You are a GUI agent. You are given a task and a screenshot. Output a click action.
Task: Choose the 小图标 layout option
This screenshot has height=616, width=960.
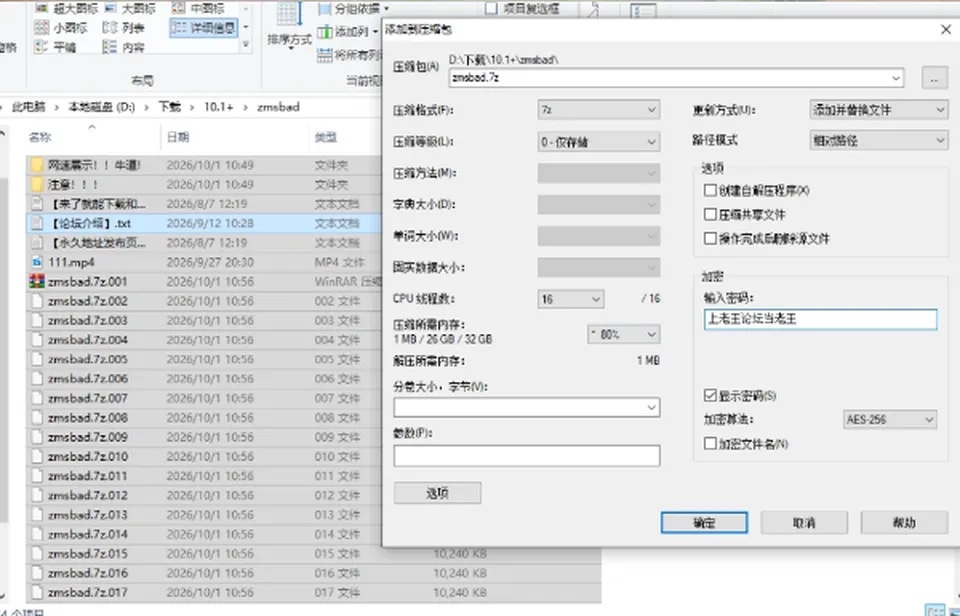(x=61, y=28)
